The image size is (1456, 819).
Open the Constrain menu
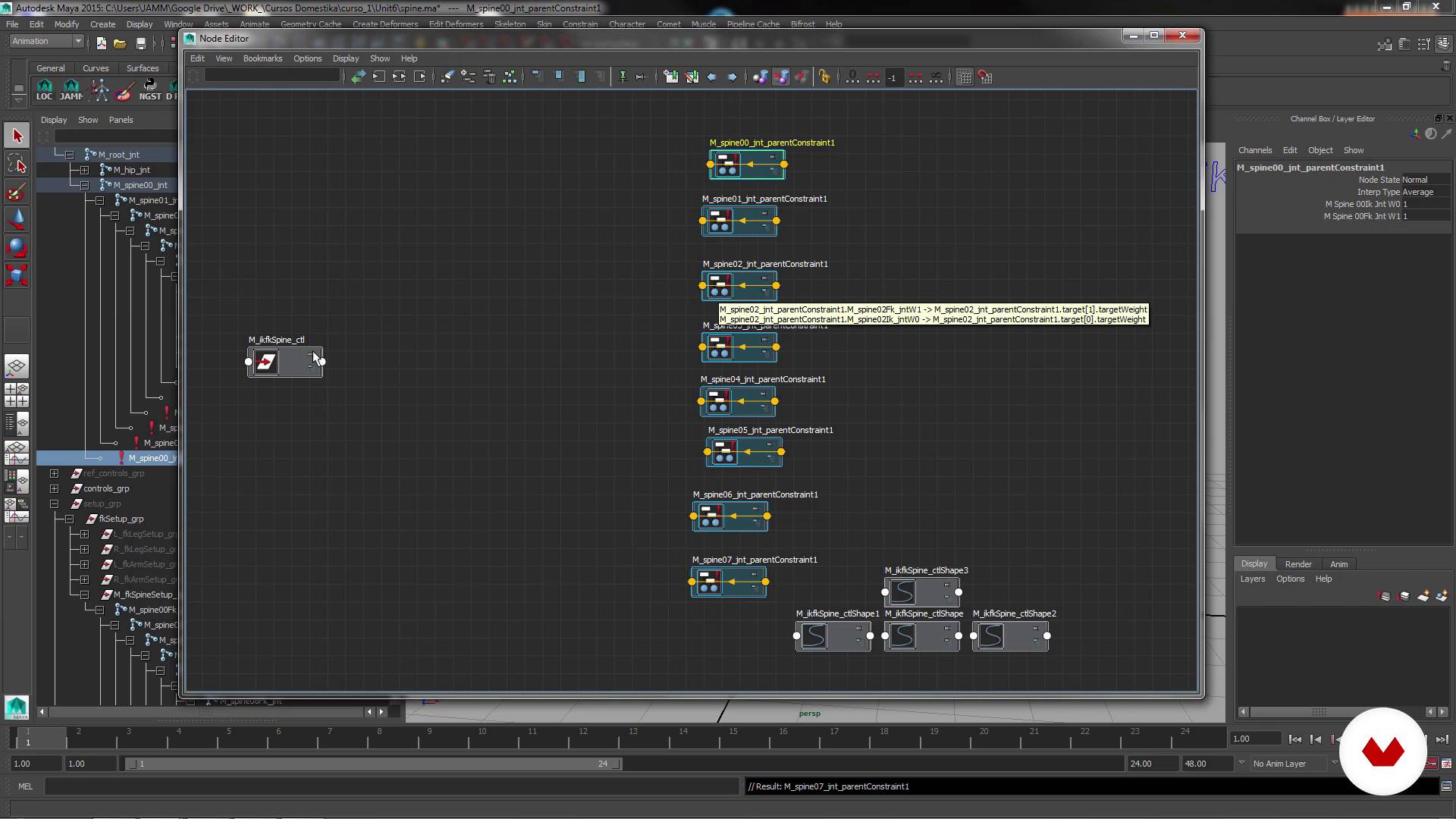click(x=580, y=24)
